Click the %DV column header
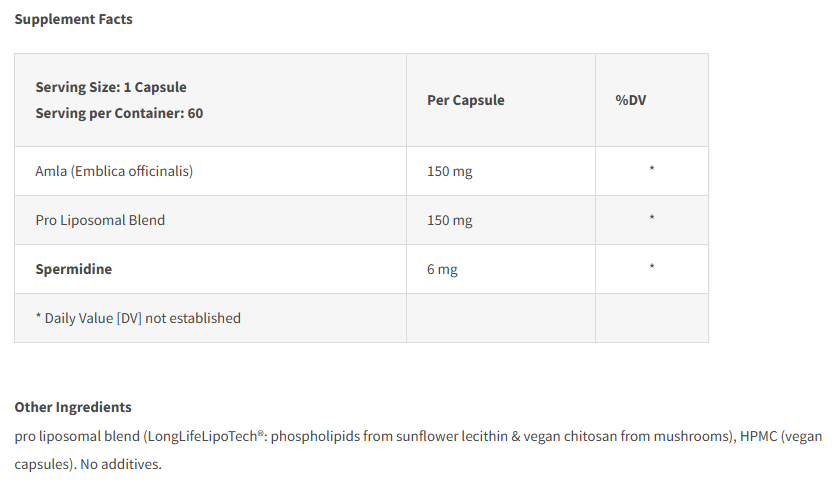832x483 pixels. pos(631,100)
